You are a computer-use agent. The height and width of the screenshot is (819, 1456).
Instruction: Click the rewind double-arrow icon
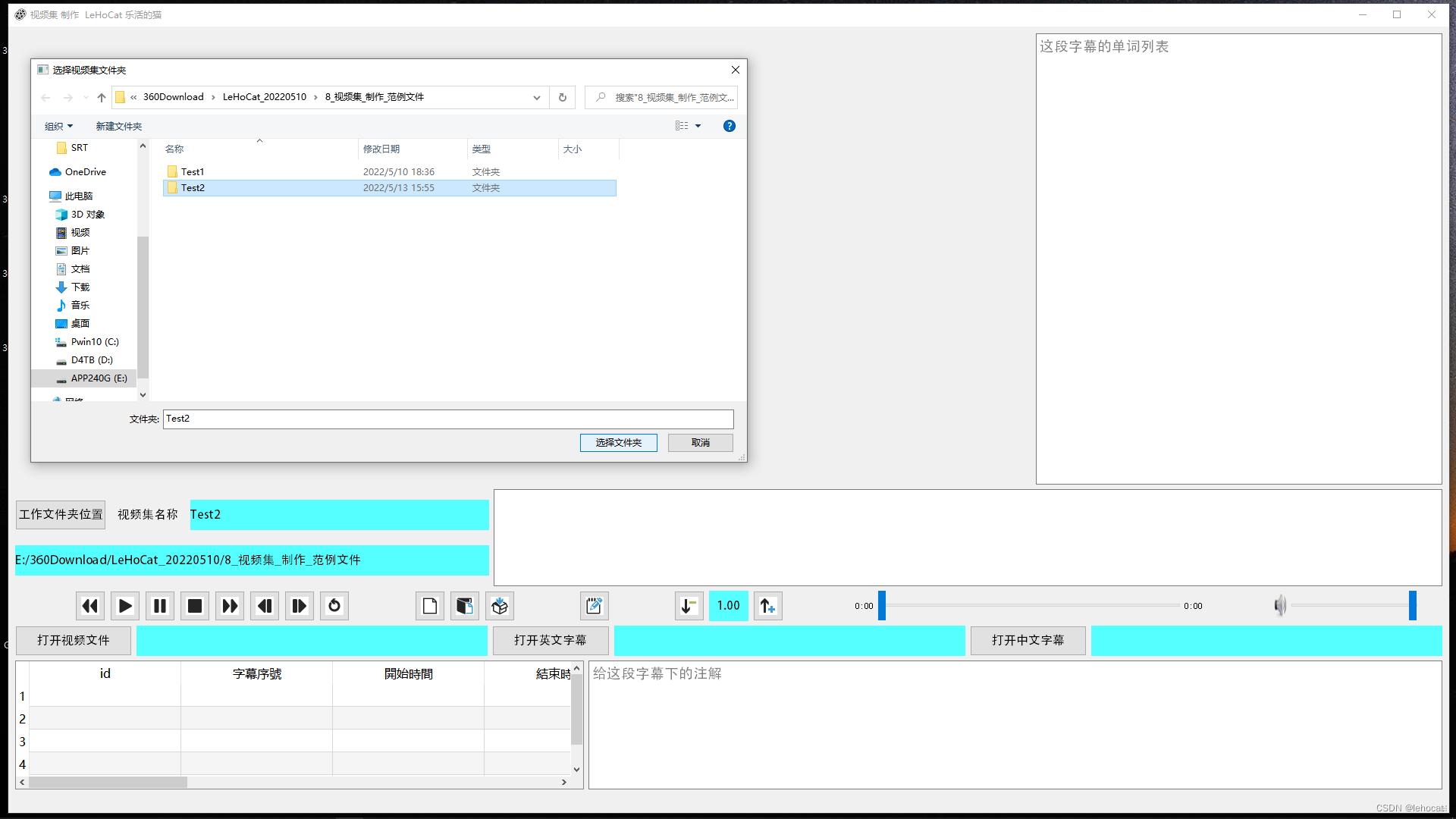point(90,606)
